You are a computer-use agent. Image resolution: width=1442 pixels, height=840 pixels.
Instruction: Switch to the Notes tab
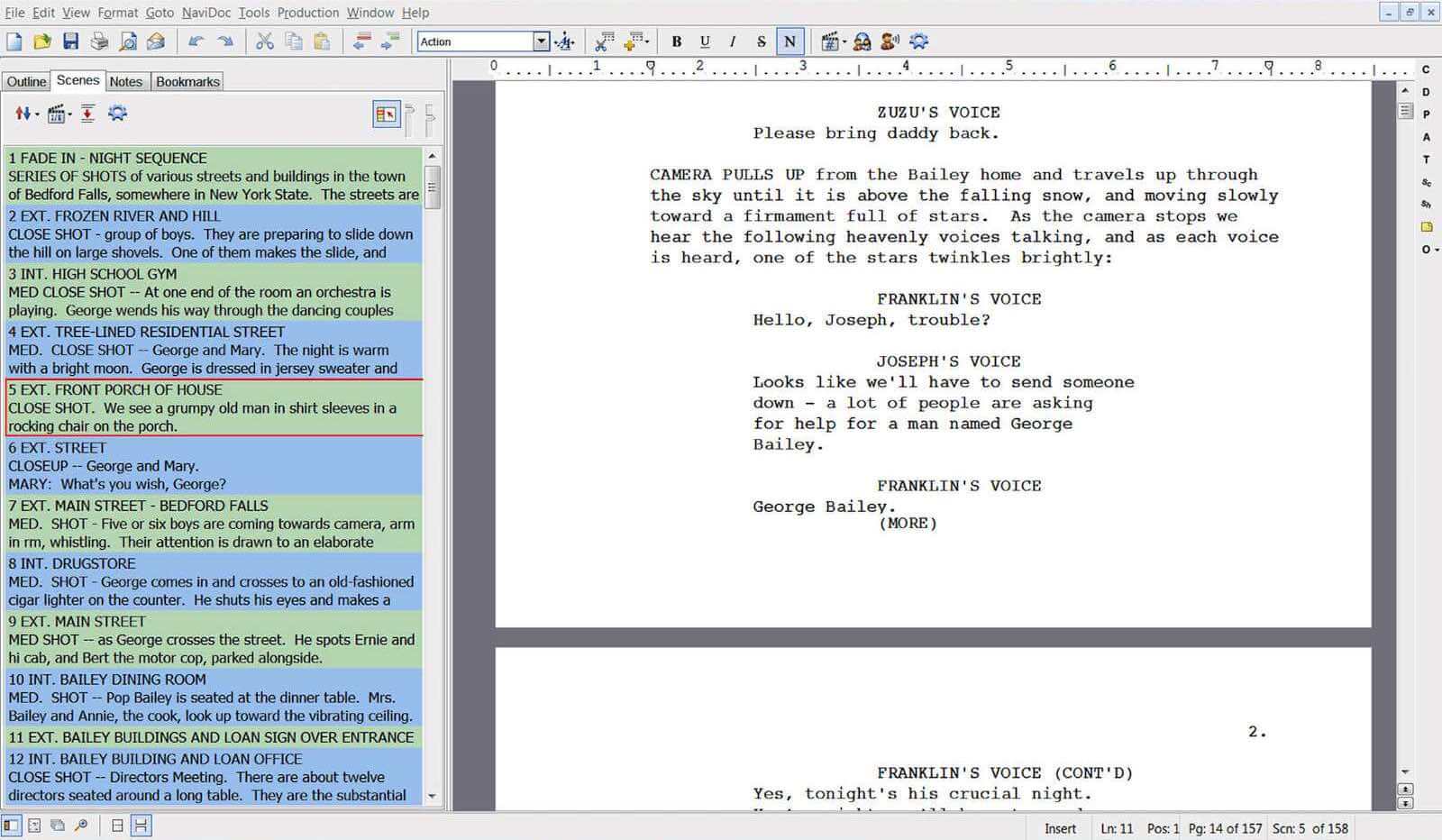(126, 81)
